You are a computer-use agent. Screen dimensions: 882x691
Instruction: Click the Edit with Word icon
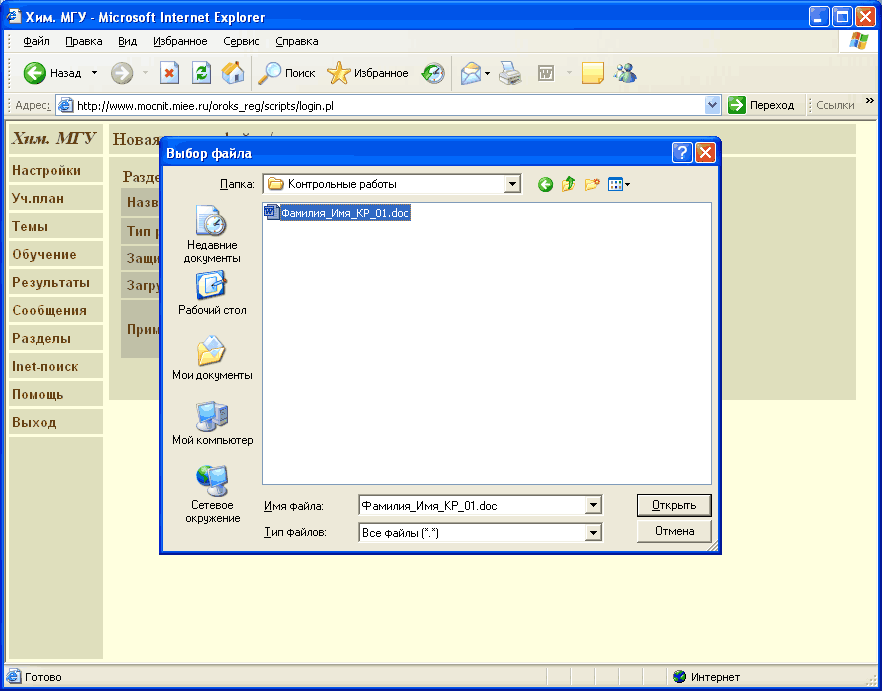point(546,73)
